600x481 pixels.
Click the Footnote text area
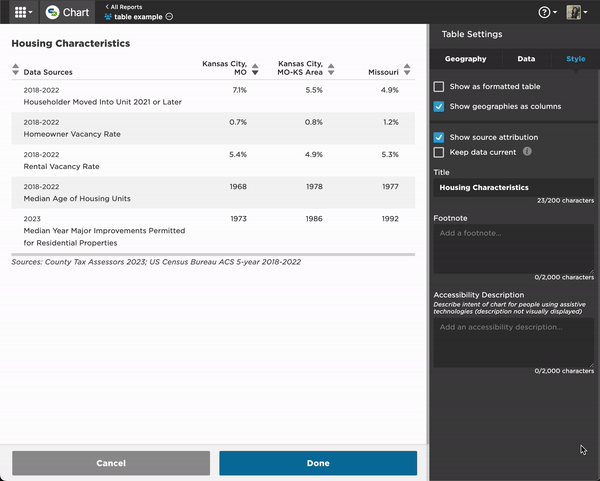514,249
